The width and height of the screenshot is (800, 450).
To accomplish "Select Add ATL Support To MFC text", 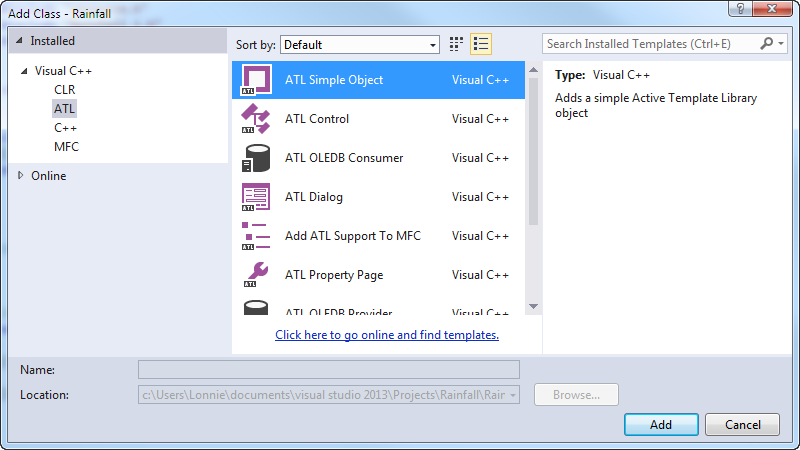I will (x=353, y=236).
